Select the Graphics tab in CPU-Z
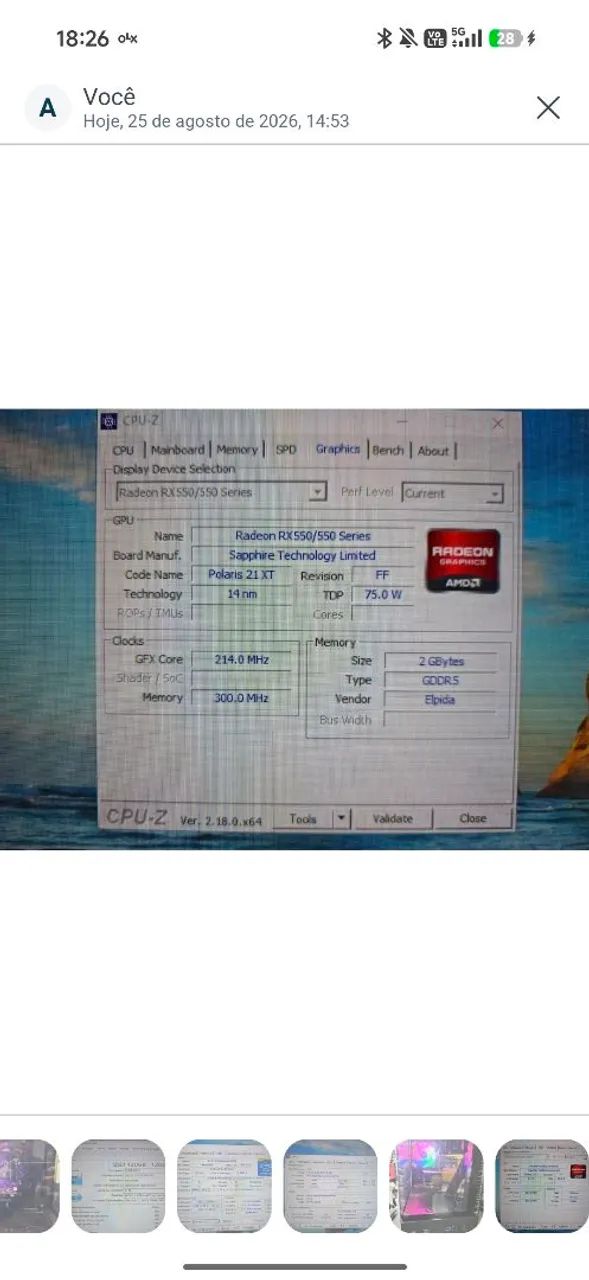 coord(338,449)
